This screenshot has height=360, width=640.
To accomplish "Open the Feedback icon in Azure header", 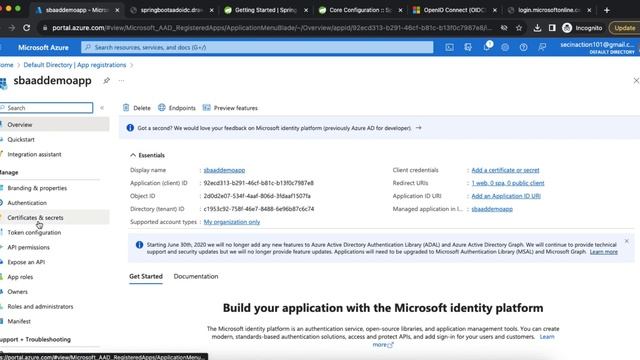I will tap(542, 47).
